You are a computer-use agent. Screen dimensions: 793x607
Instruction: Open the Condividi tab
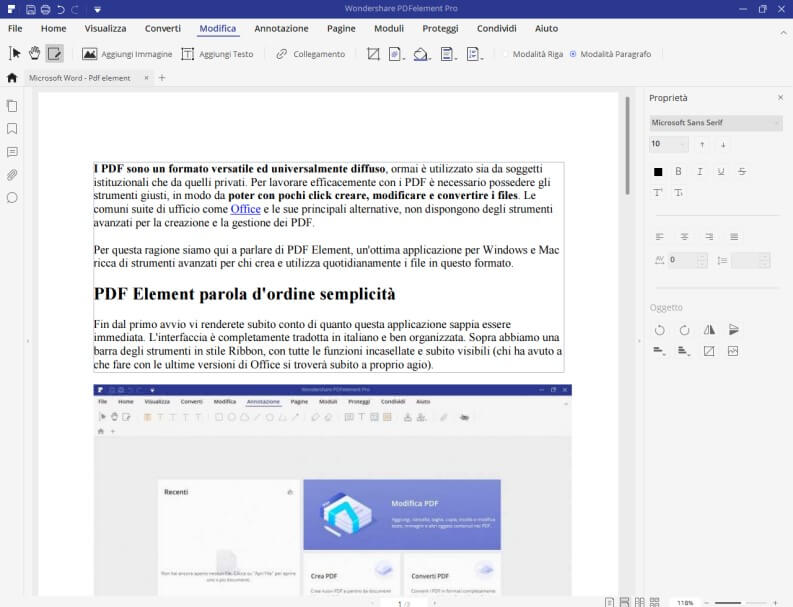click(497, 28)
